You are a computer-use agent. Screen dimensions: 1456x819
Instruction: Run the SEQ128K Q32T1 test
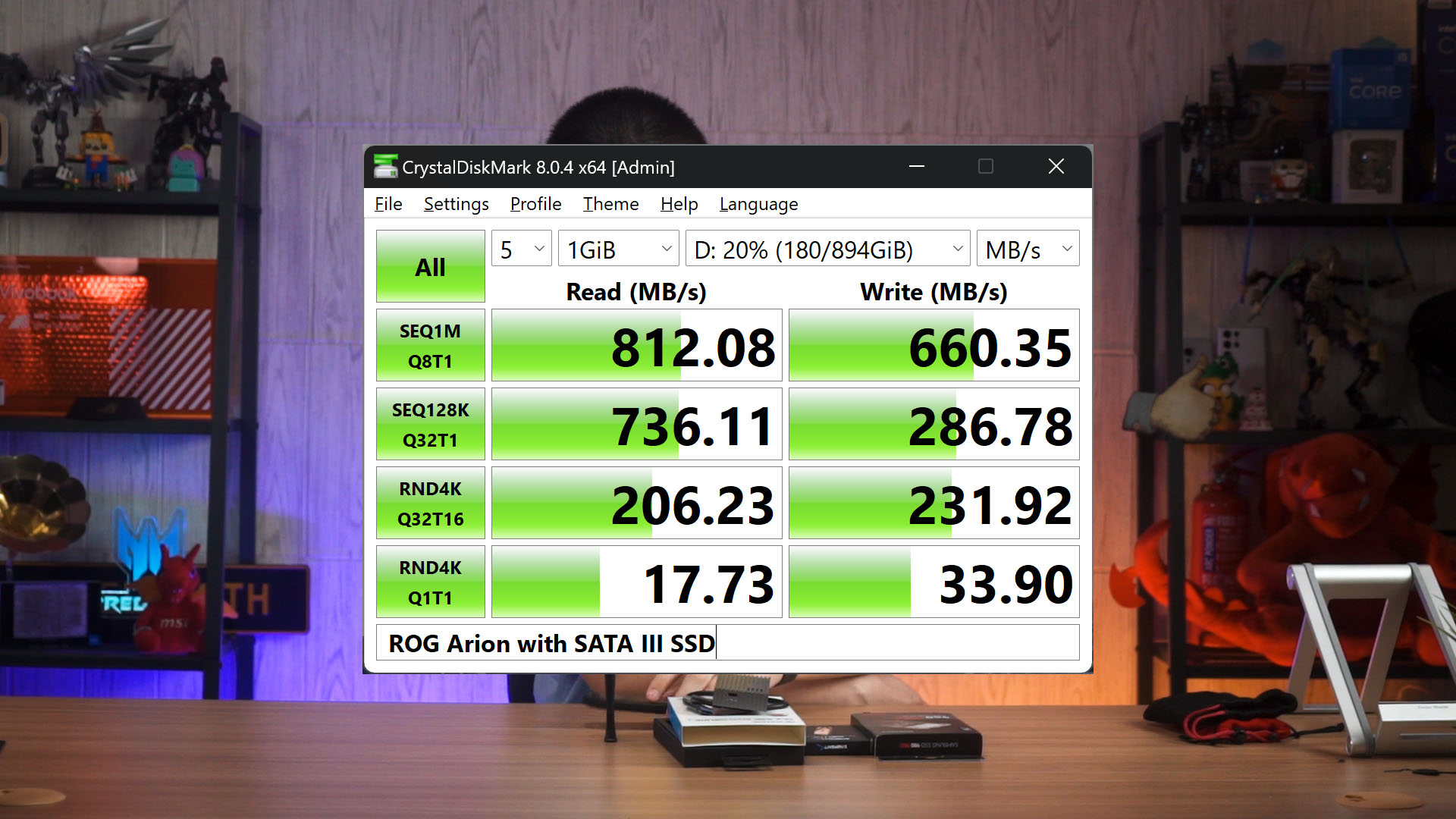(x=430, y=424)
